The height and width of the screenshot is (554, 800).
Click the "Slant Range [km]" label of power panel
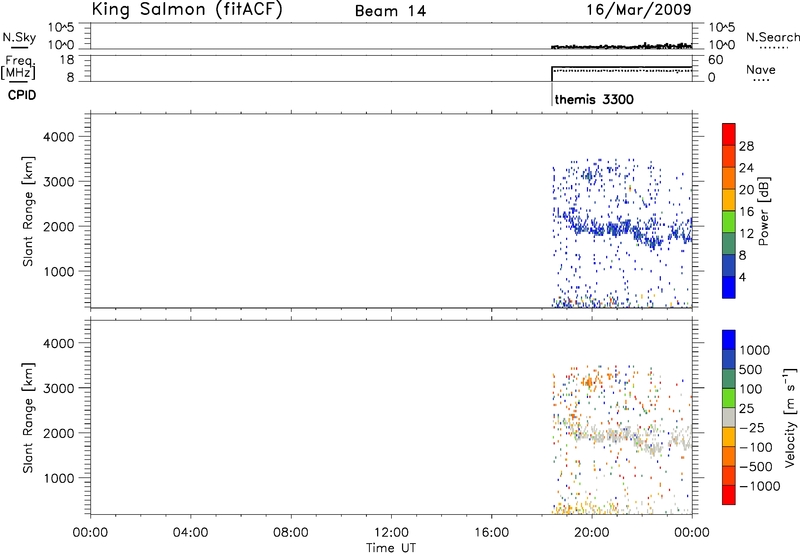point(28,211)
